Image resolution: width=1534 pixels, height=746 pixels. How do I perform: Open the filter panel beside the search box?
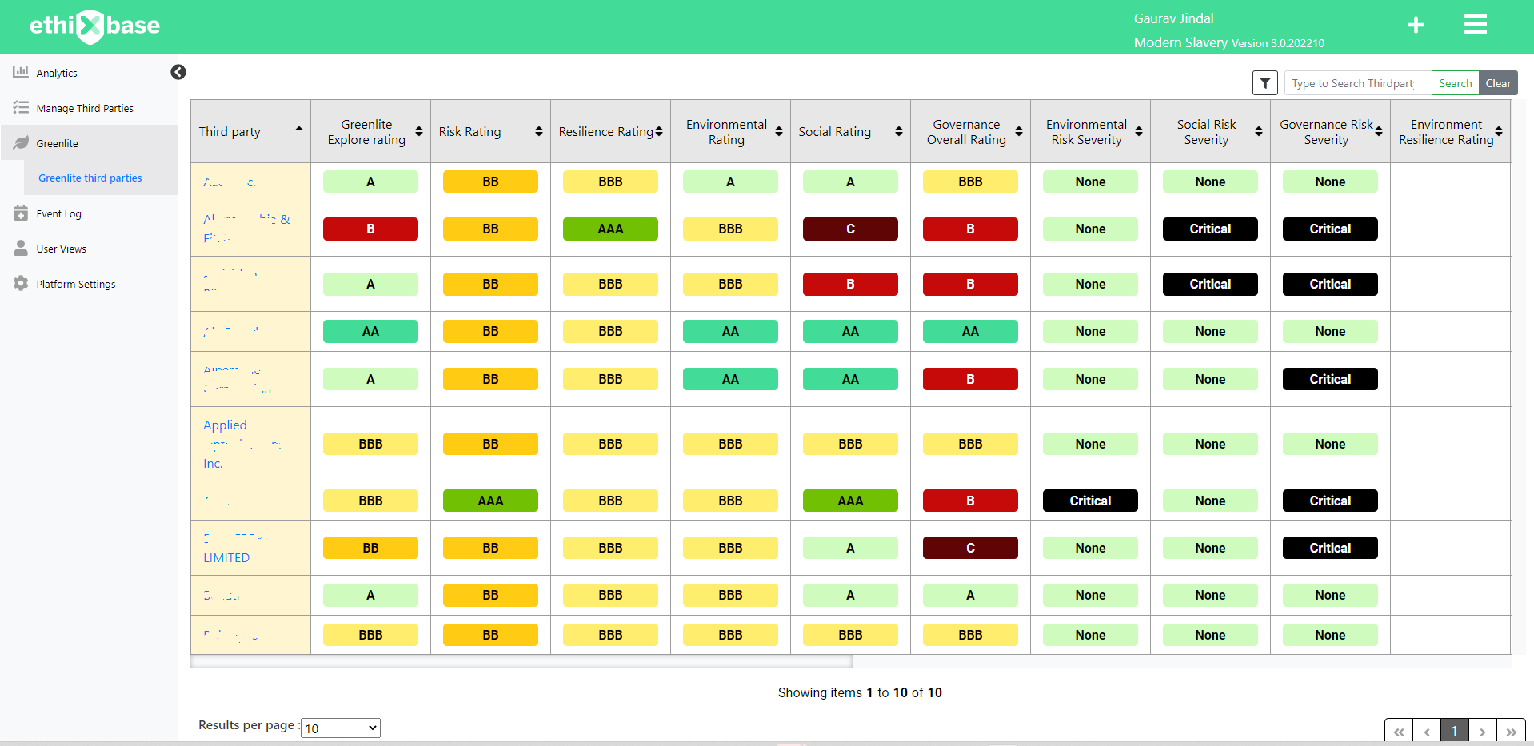point(1264,82)
